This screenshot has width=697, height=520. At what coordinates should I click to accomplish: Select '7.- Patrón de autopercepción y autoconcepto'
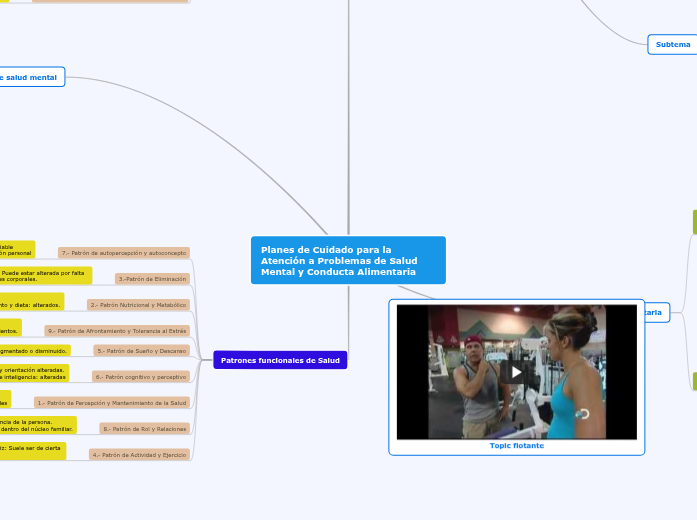124,253
